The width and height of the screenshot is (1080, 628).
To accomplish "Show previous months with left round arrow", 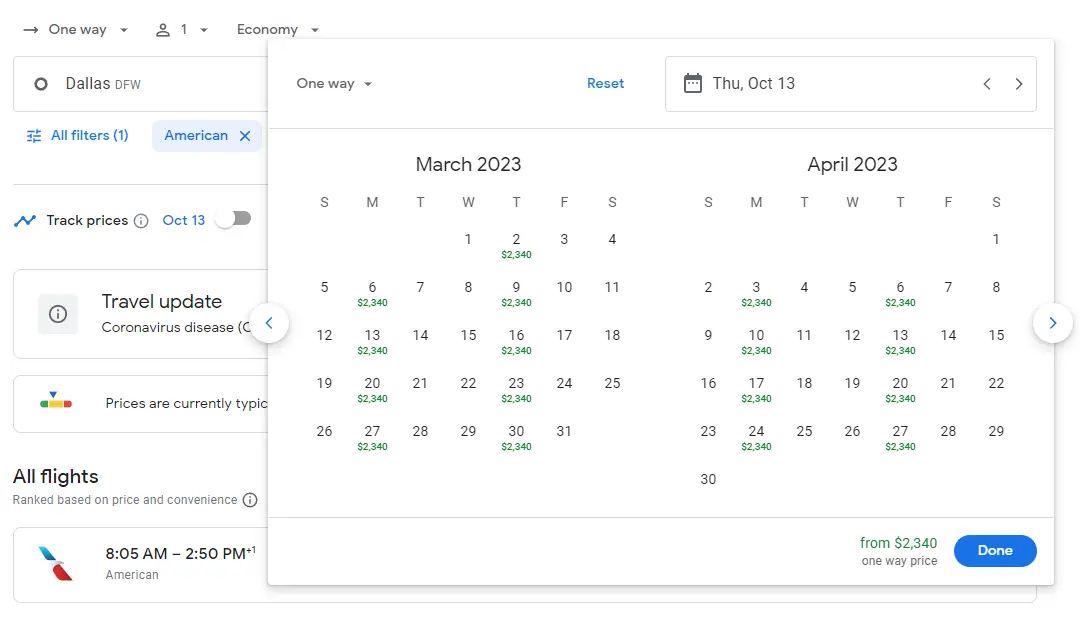I will click(269, 323).
